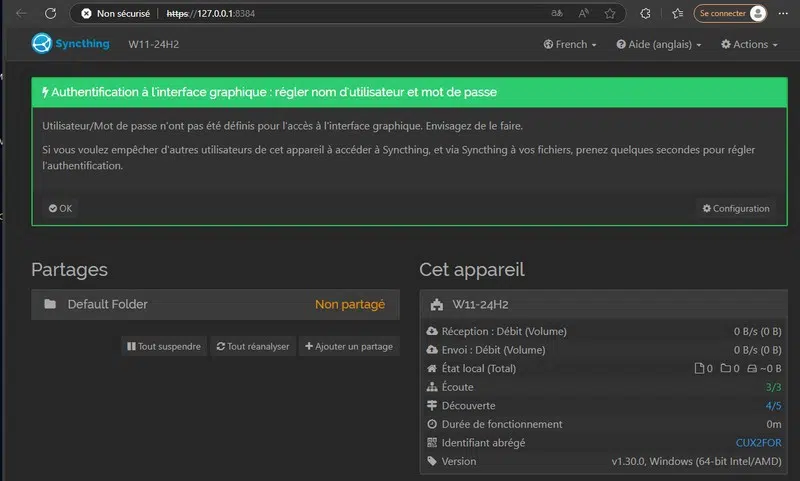800x481 pixels.
Task: Click the Syncthing logo icon
Action: [x=42, y=43]
